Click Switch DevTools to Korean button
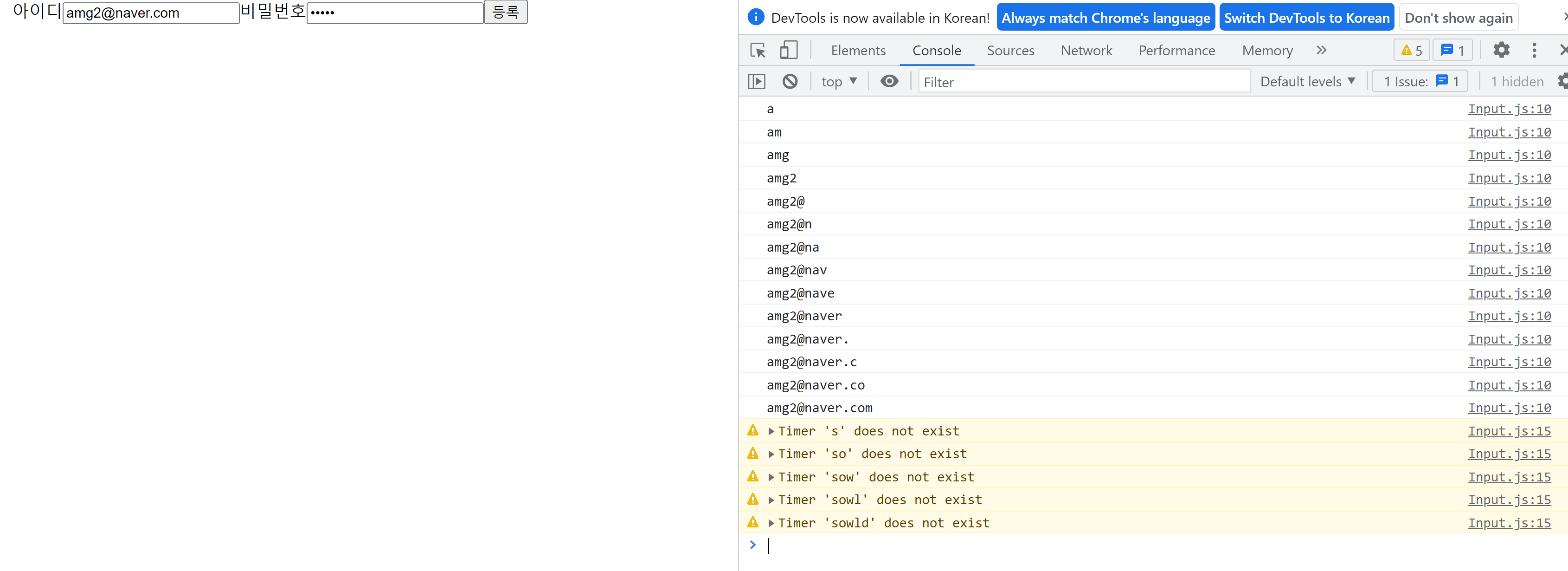This screenshot has width=1568, height=571. [x=1306, y=18]
